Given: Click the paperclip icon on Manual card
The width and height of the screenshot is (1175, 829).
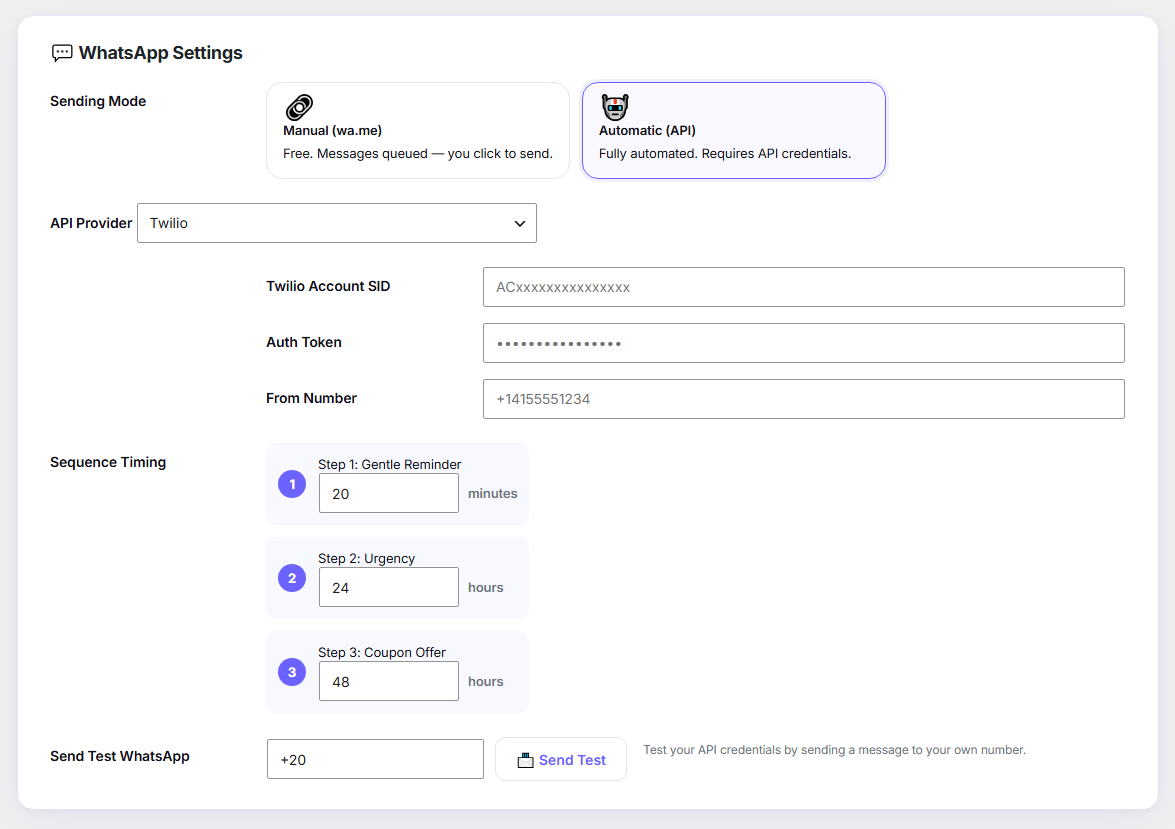Looking at the screenshot, I should [299, 107].
